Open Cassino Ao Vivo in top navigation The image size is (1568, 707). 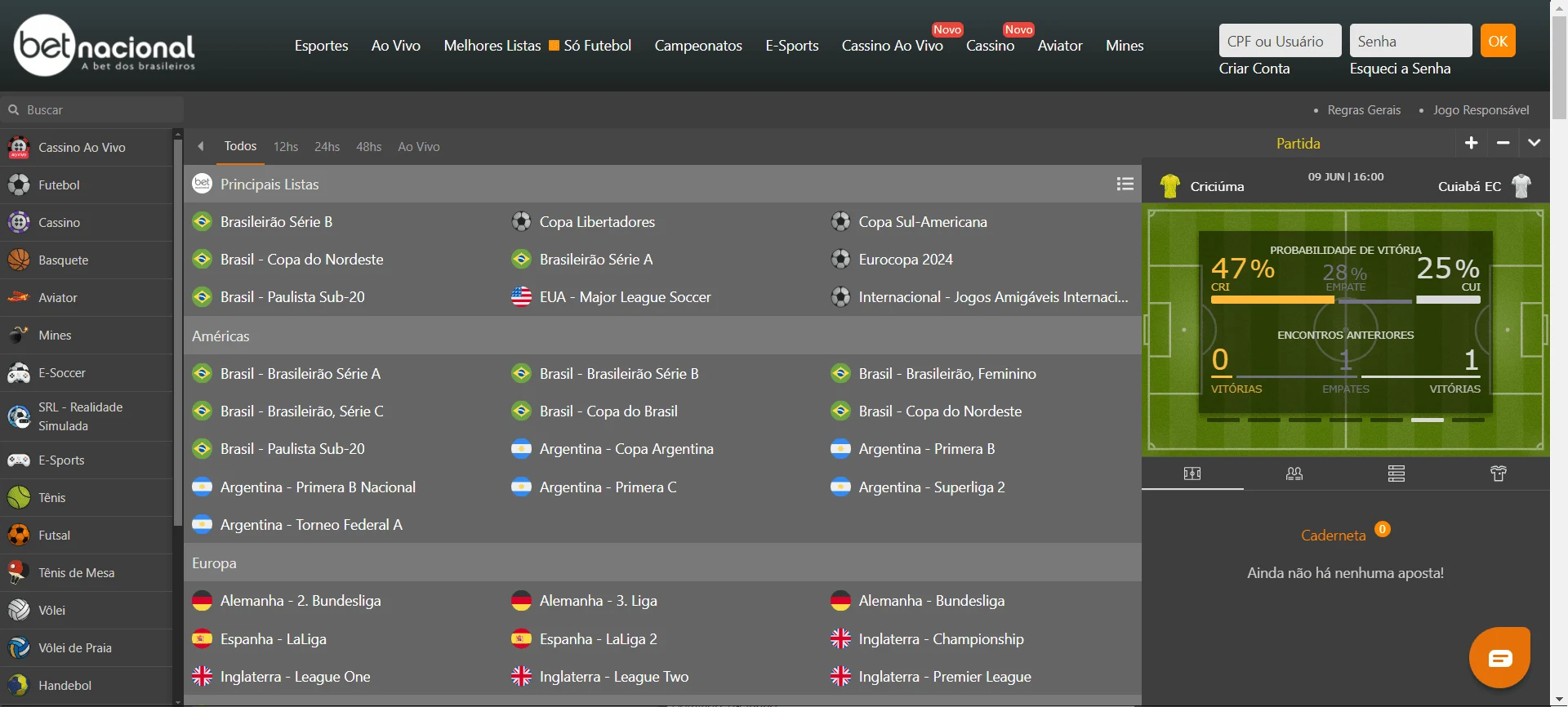click(x=892, y=46)
